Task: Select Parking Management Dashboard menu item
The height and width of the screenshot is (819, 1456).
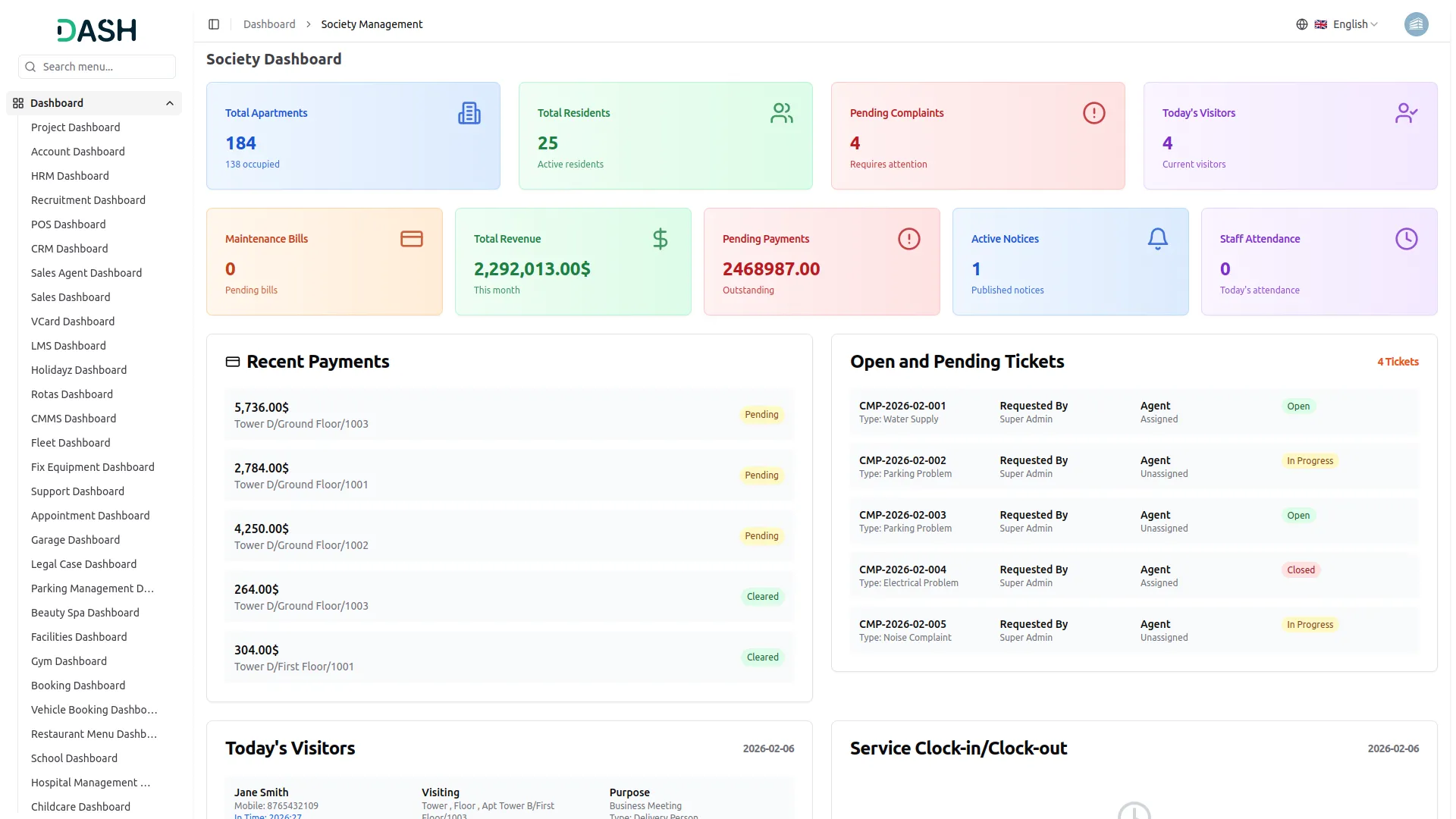Action: [92, 588]
